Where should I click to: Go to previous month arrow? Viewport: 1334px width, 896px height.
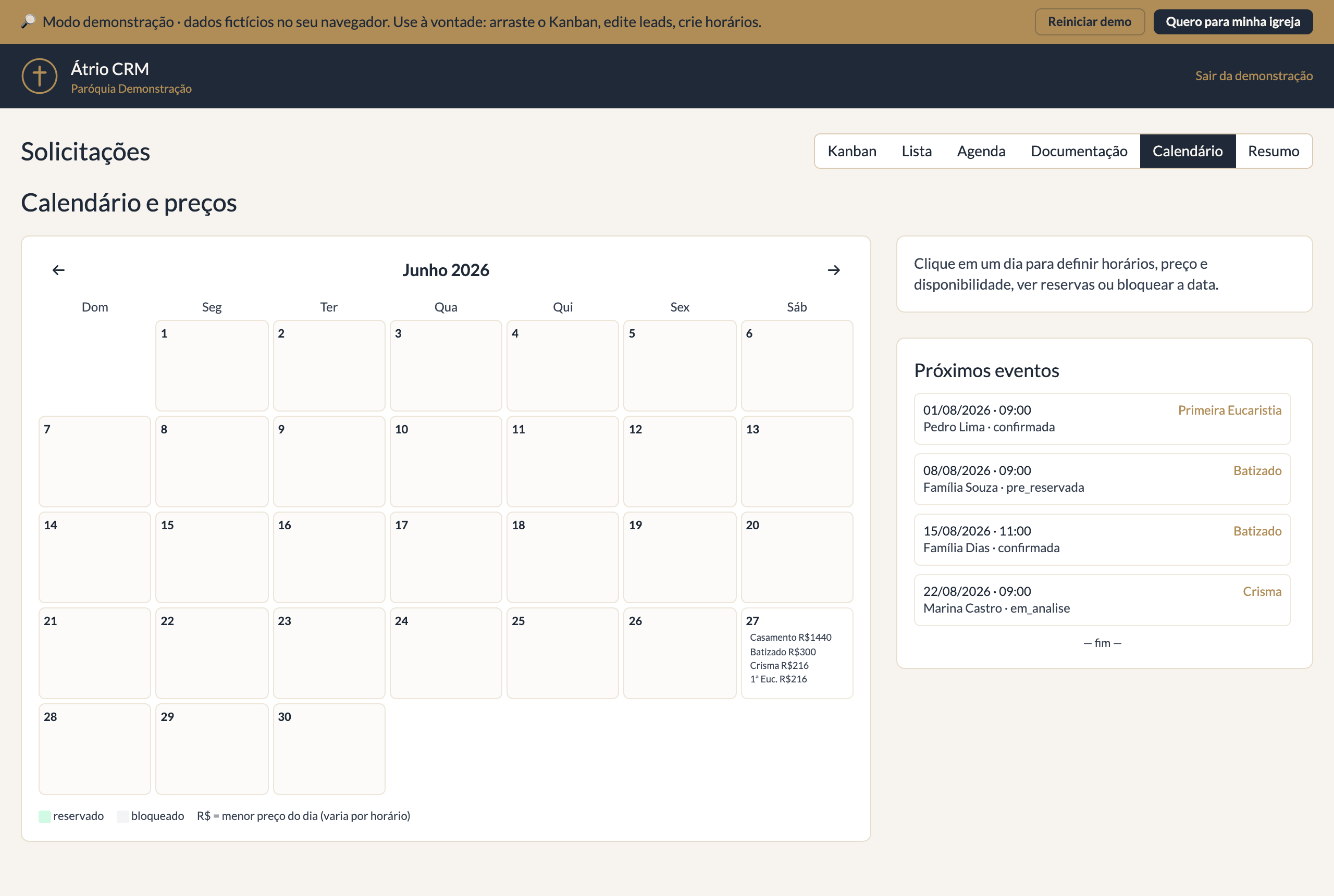pyautogui.click(x=58, y=270)
